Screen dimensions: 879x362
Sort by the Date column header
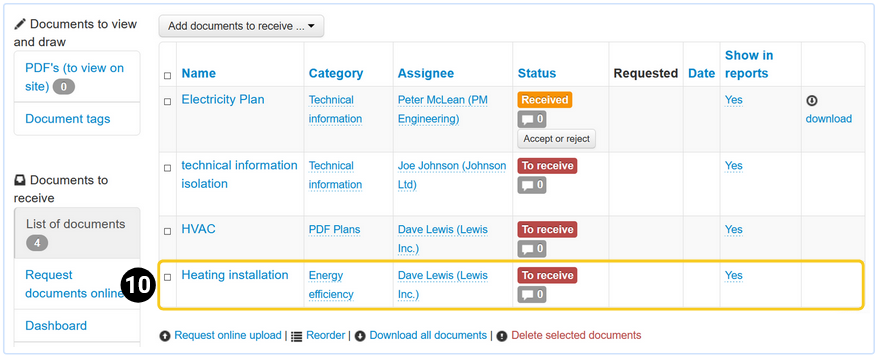click(701, 73)
